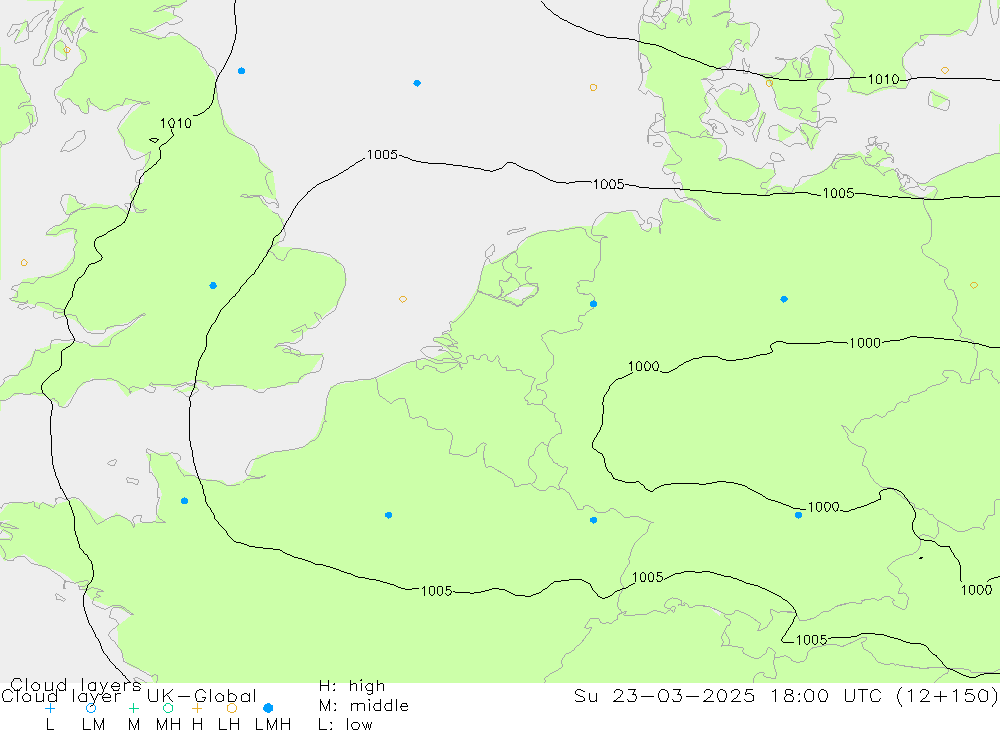Click the 1000 isobar label in the bottom-right corner

click(976, 589)
